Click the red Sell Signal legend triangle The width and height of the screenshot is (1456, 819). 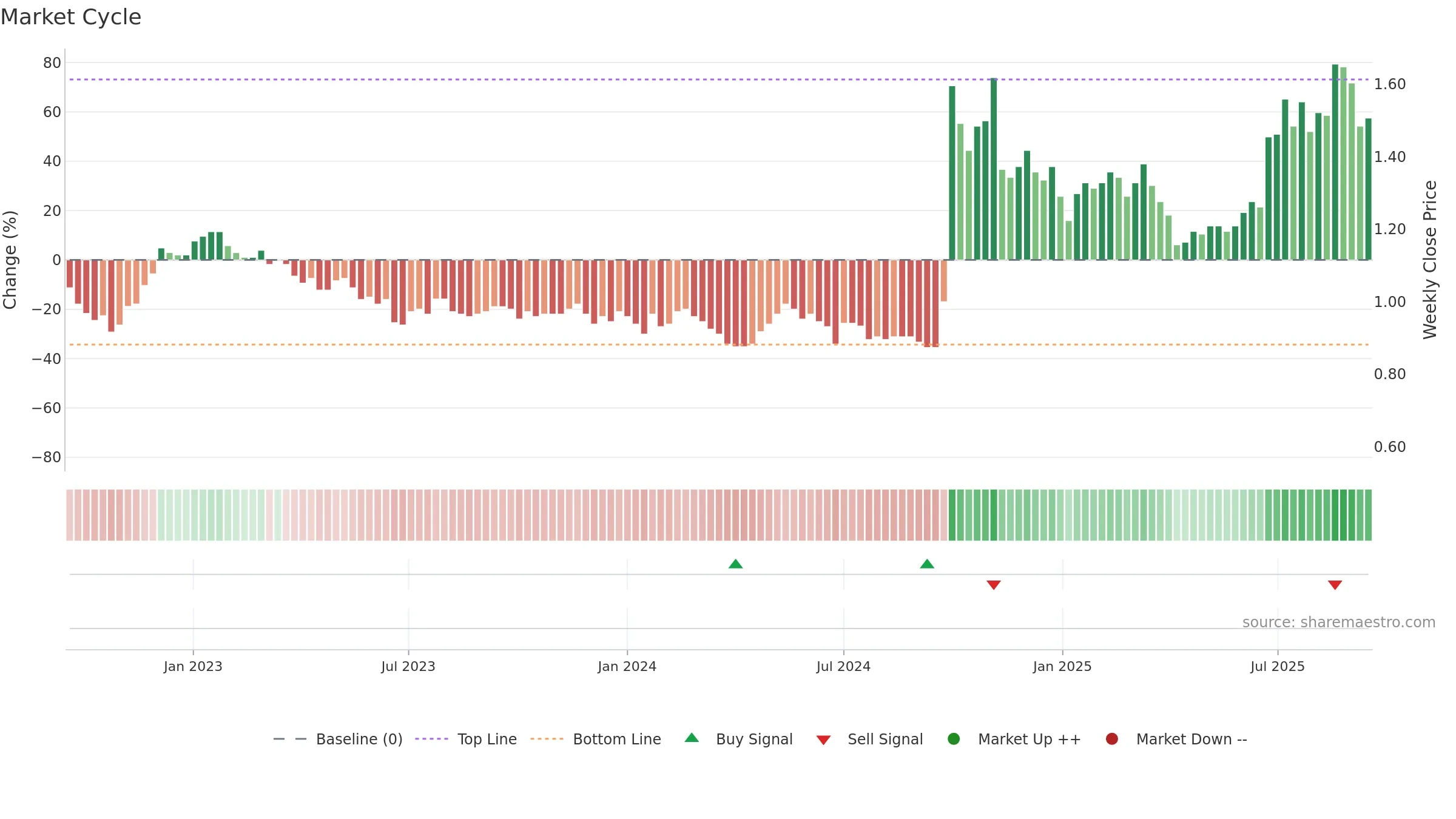click(x=823, y=740)
